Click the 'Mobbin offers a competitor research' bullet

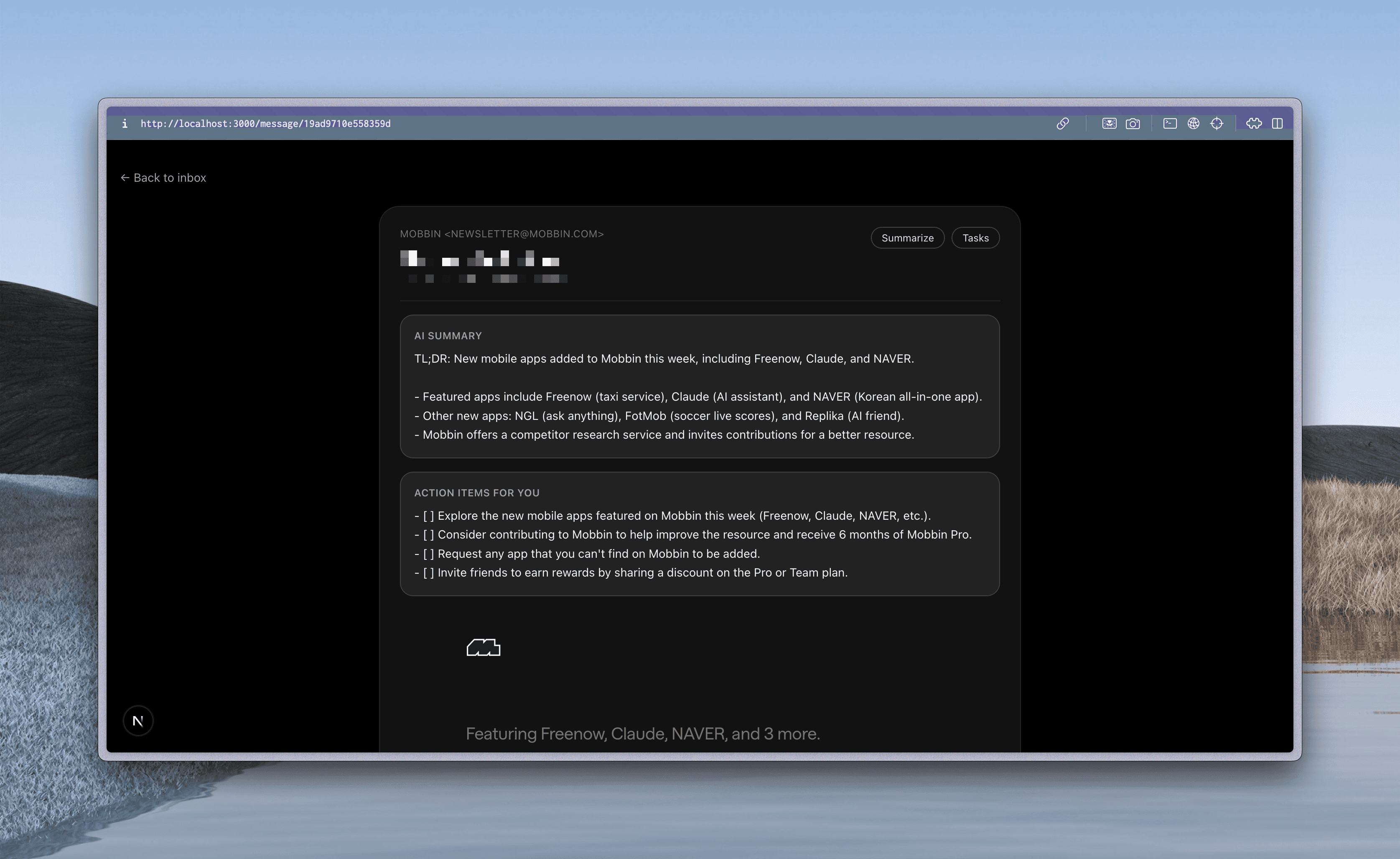[x=664, y=435]
